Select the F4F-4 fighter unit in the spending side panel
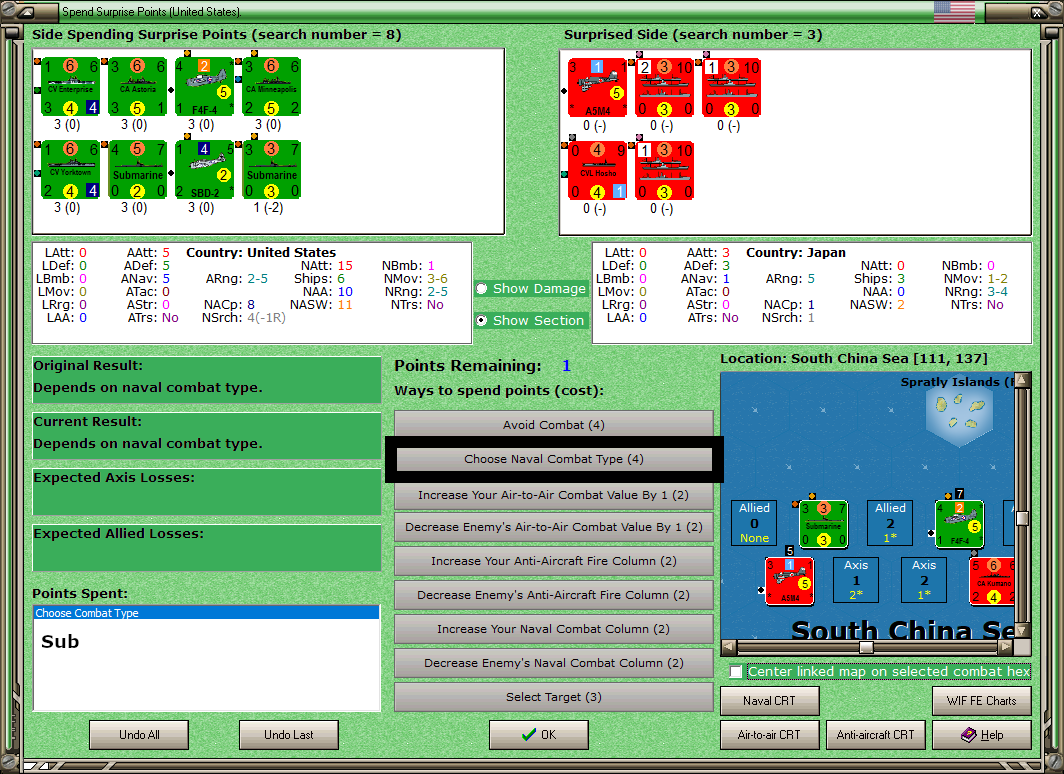Screen dimensions: 1064x774 point(204,88)
